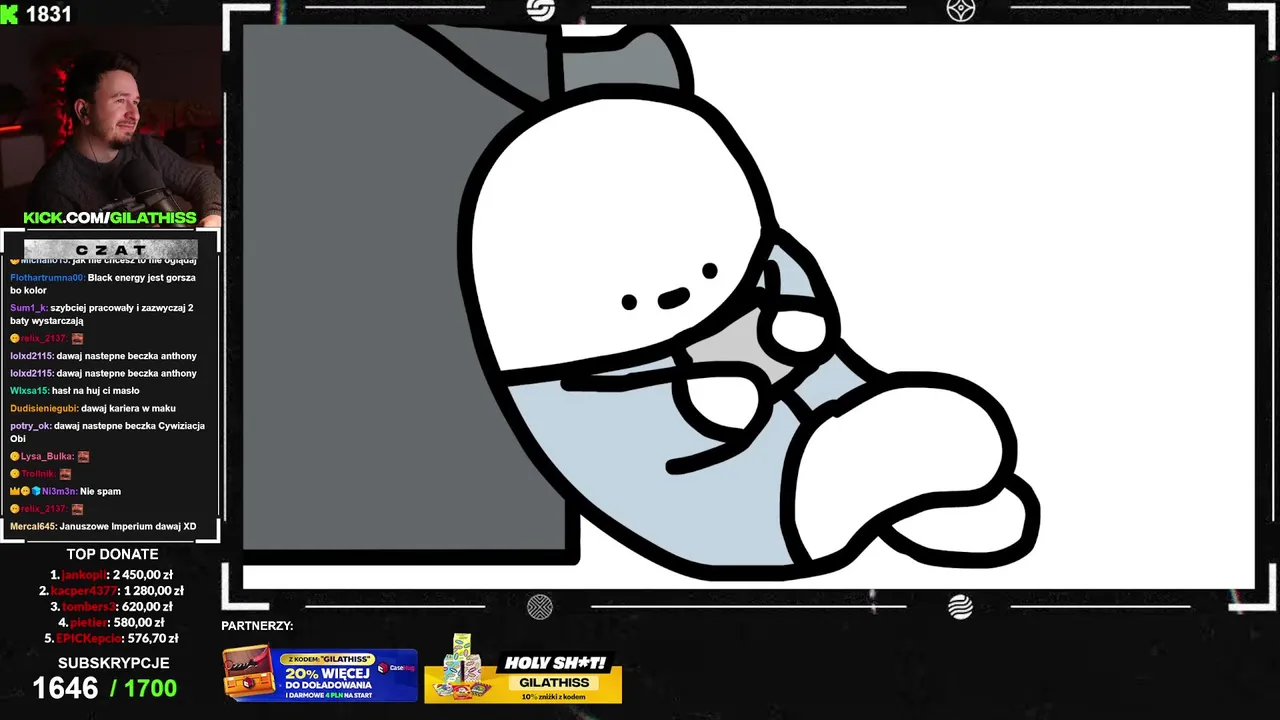Select Flothartrumna00's Black energy message
The height and width of the screenshot is (720, 1280).
103,284
